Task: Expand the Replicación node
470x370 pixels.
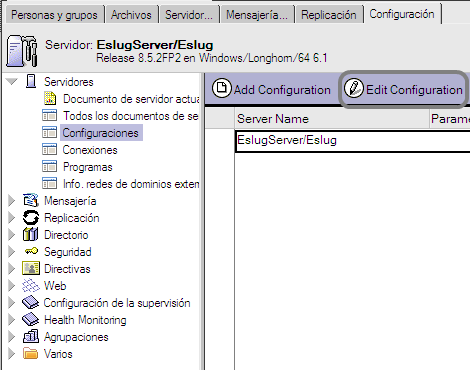Action: point(12,218)
